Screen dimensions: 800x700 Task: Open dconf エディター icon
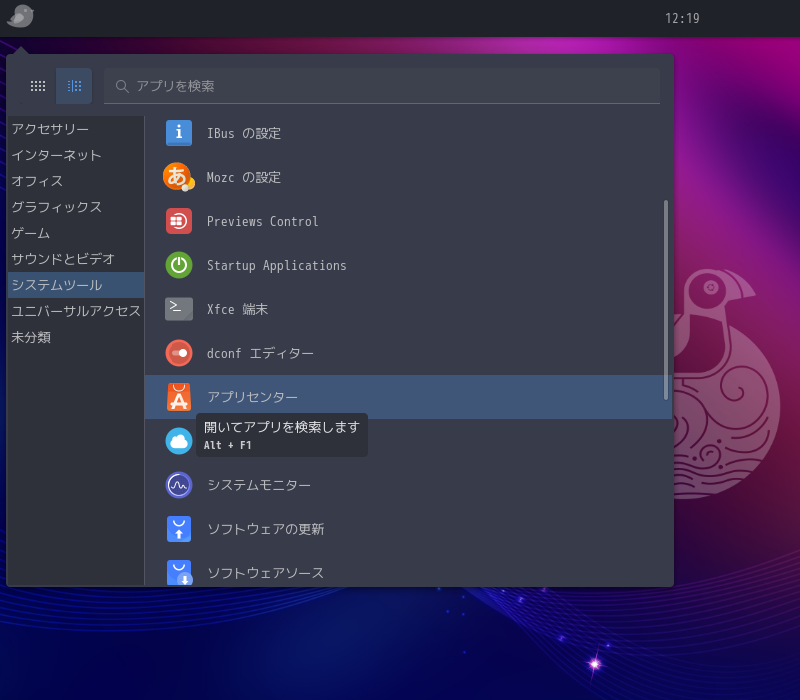179,353
